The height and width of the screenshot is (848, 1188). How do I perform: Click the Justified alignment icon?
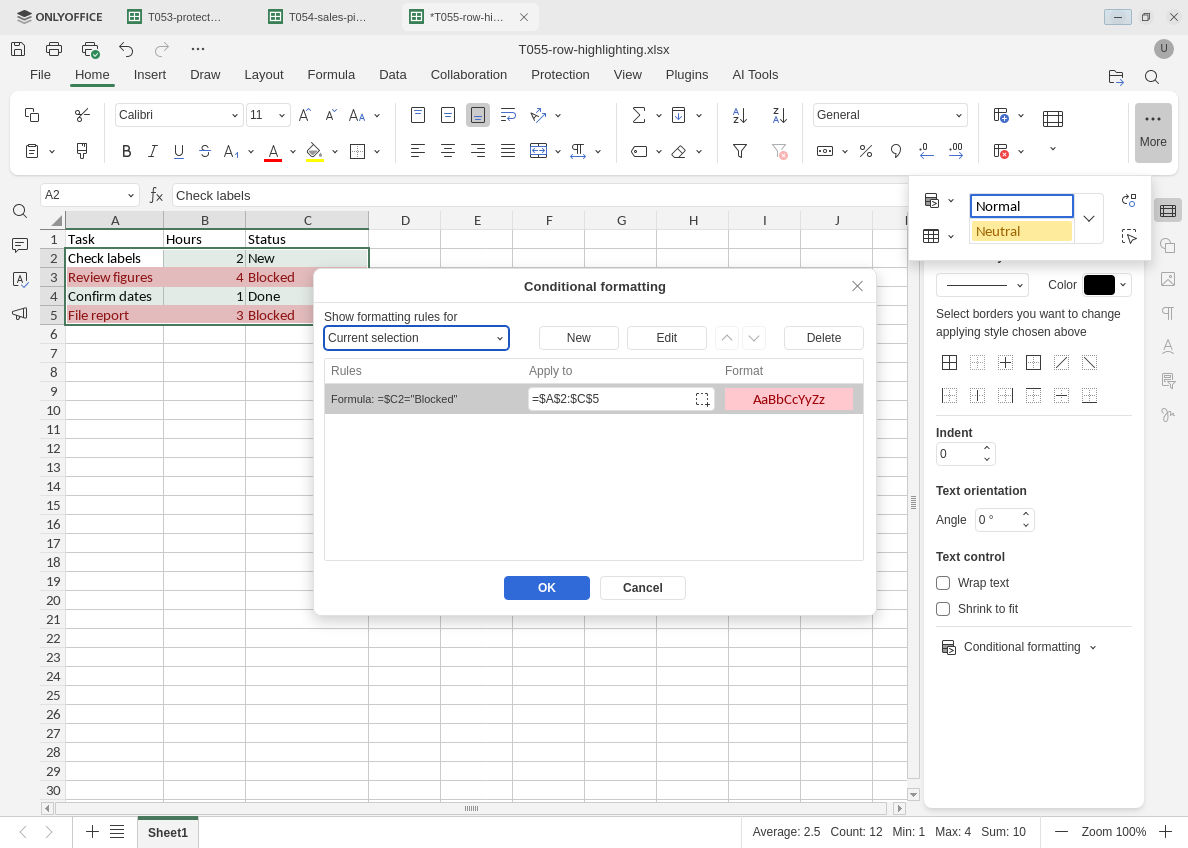(x=508, y=151)
